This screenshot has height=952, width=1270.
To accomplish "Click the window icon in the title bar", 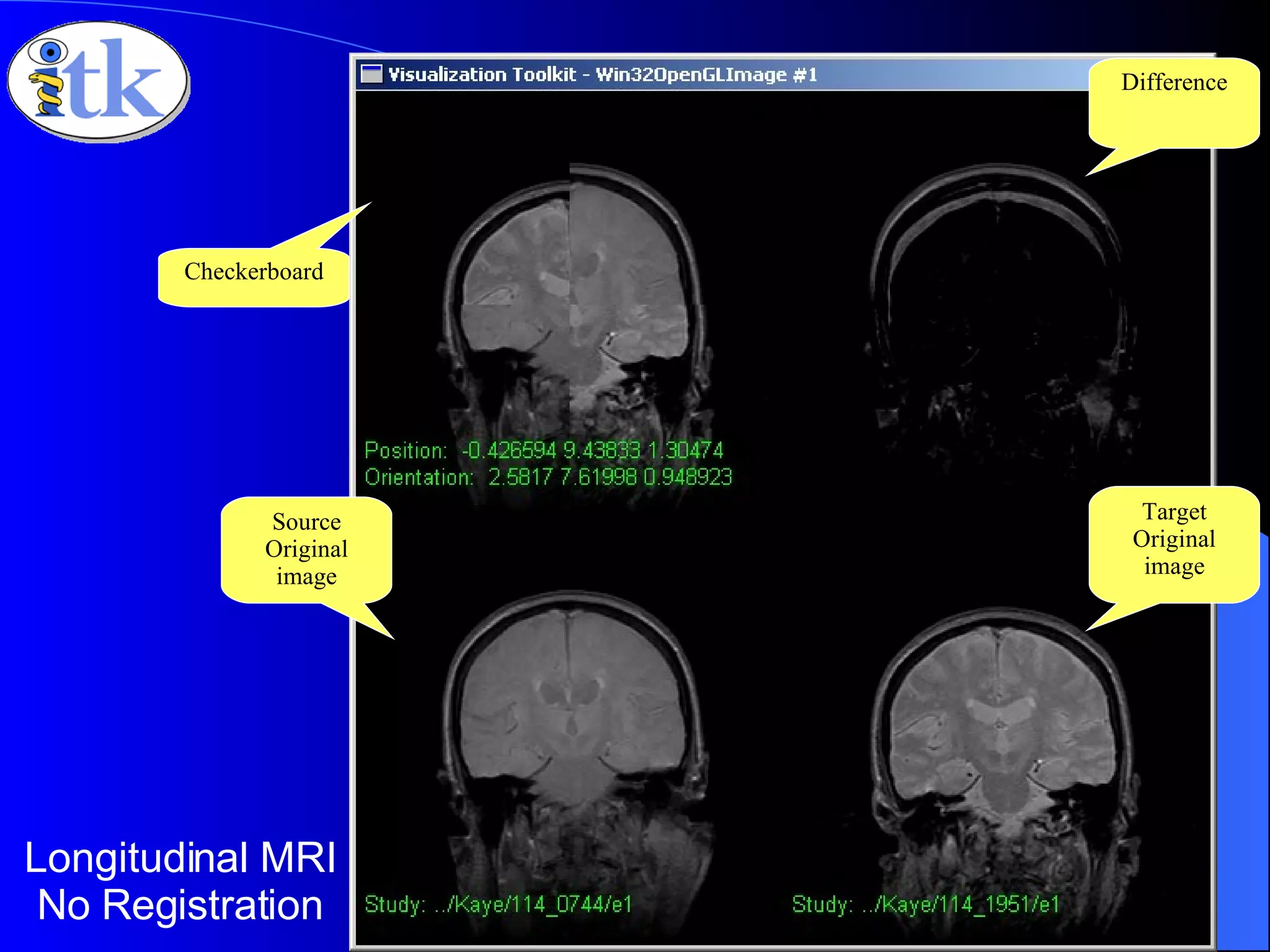I will [371, 74].
